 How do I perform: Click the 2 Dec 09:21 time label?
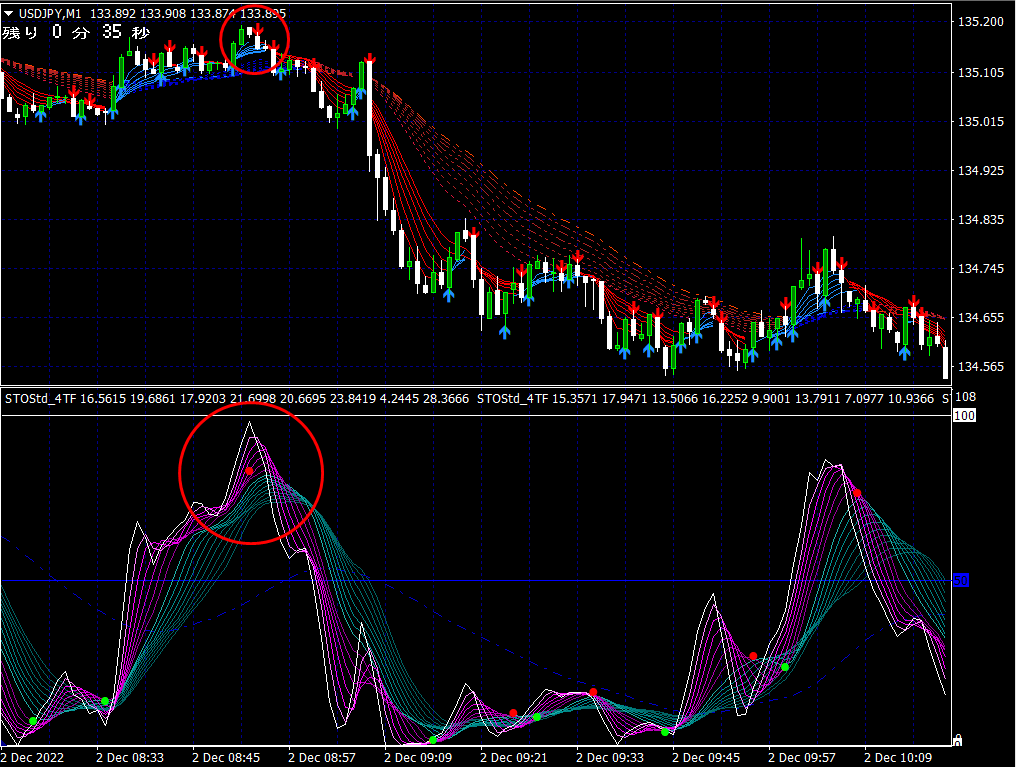tap(514, 757)
